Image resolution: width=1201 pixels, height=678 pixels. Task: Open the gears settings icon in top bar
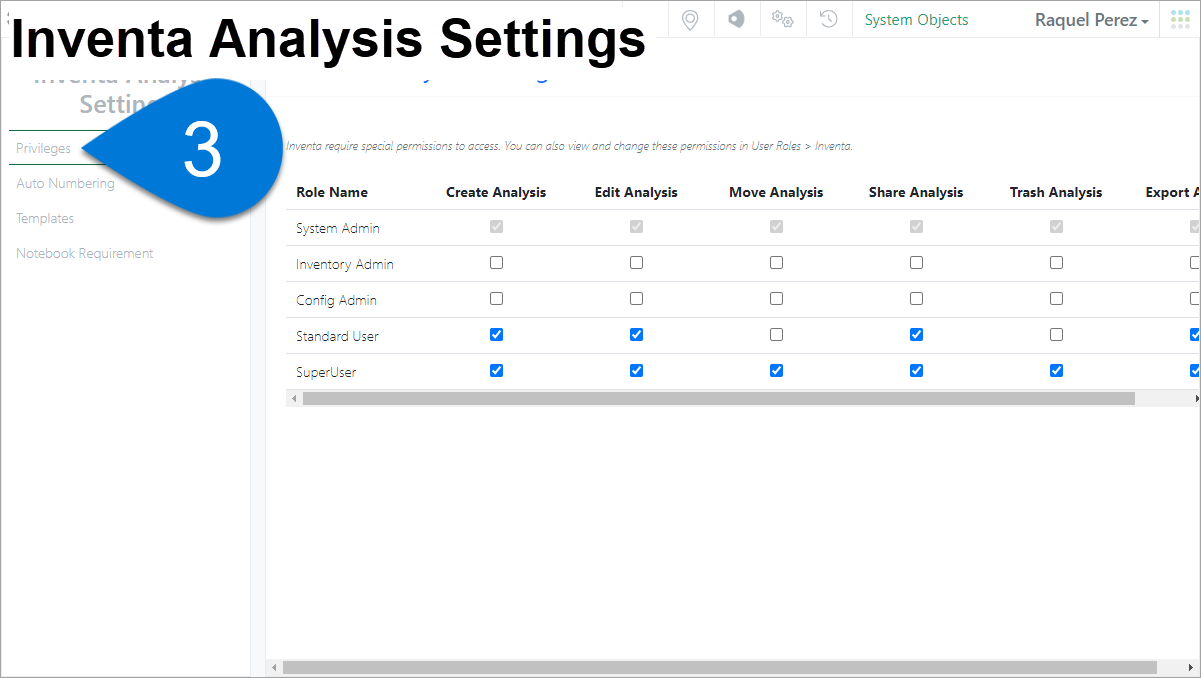pos(783,19)
